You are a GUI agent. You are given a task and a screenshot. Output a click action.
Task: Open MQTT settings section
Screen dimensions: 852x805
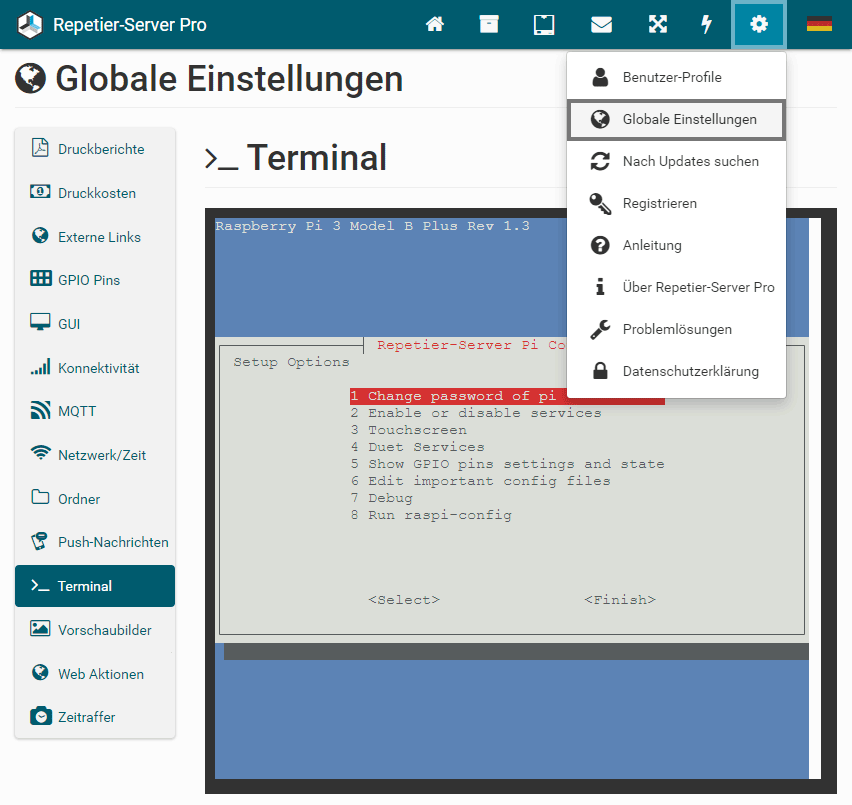pos(95,411)
